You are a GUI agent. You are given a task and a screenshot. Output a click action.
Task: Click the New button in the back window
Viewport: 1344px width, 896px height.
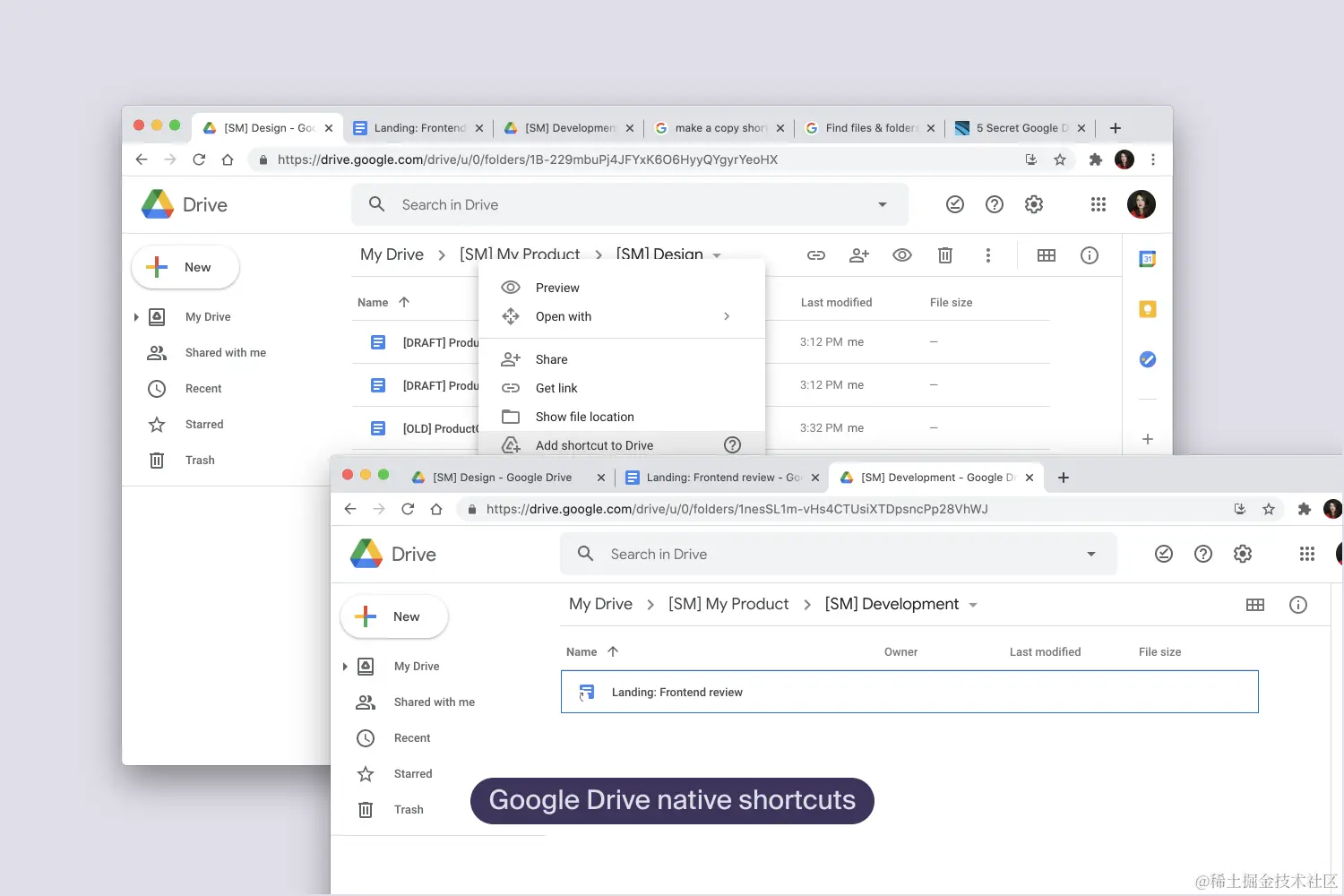pos(185,267)
